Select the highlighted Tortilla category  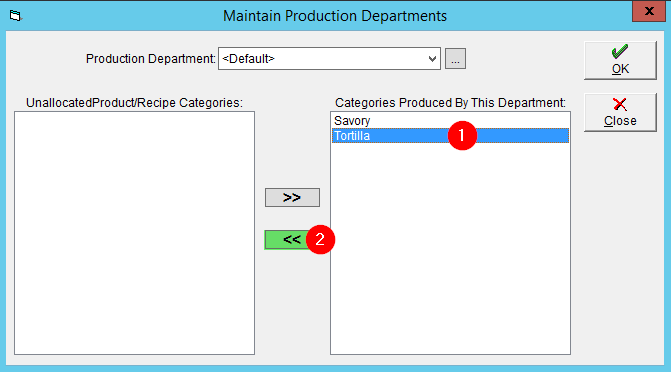[x=450, y=136]
